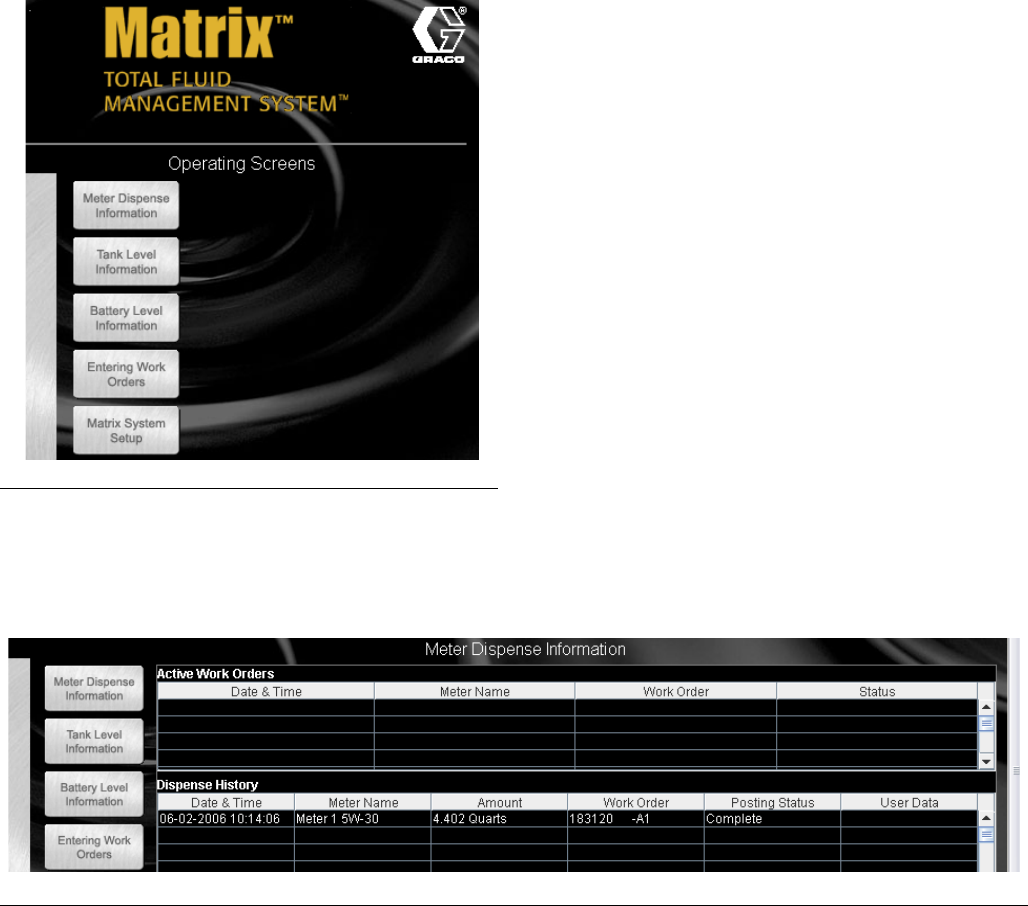
Task: Select the Complete posting status cell
Action: pos(772,819)
